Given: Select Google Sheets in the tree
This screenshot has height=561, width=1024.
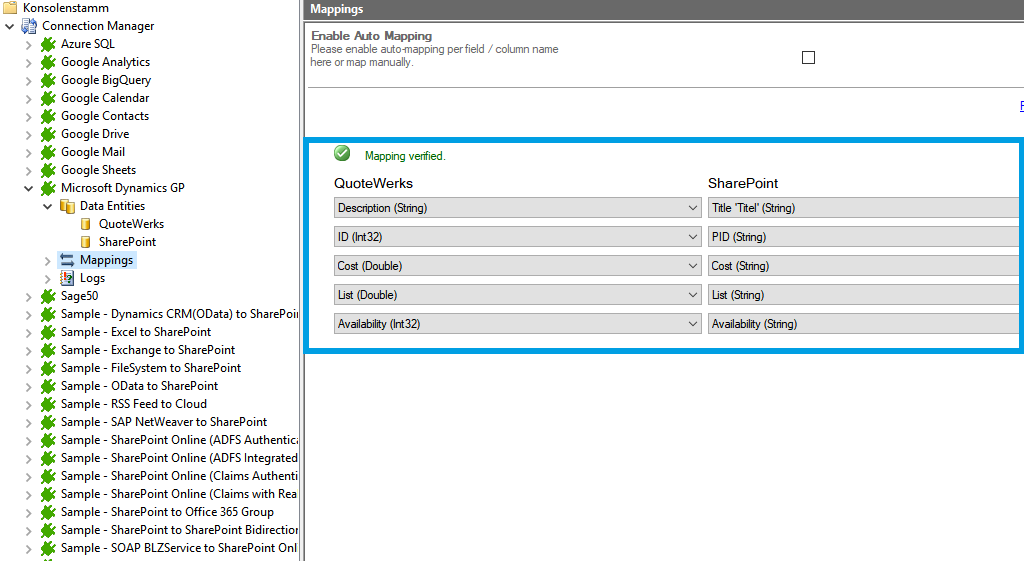Looking at the screenshot, I should click(98, 170).
